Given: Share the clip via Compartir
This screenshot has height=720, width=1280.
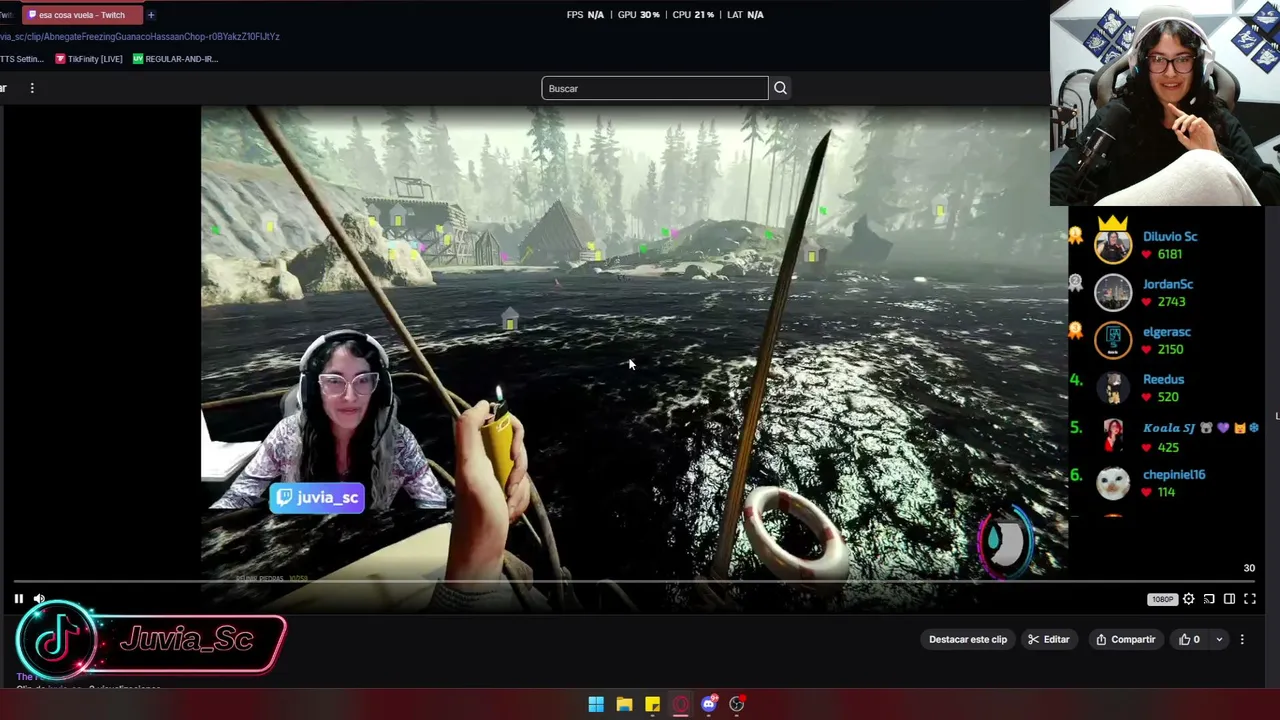Looking at the screenshot, I should point(1125,640).
